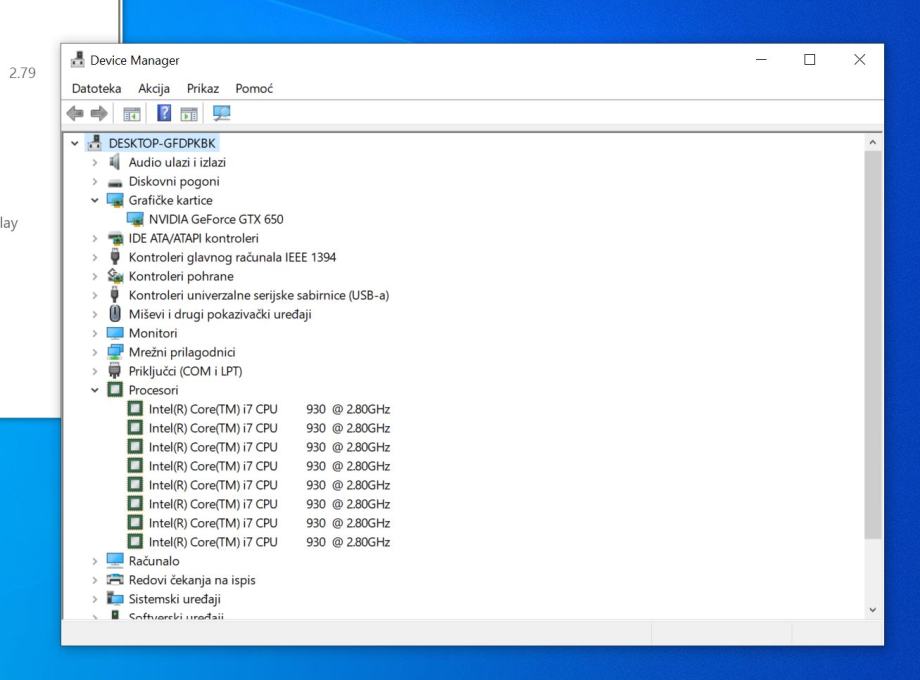Collapse the Grafičke kartice category

(95, 200)
